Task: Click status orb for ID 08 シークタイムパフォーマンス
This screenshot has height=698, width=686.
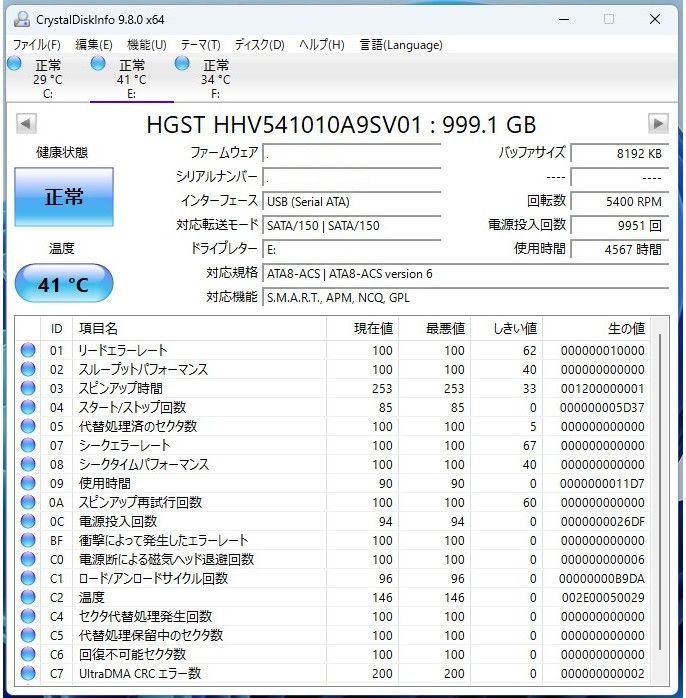Action: click(28, 464)
